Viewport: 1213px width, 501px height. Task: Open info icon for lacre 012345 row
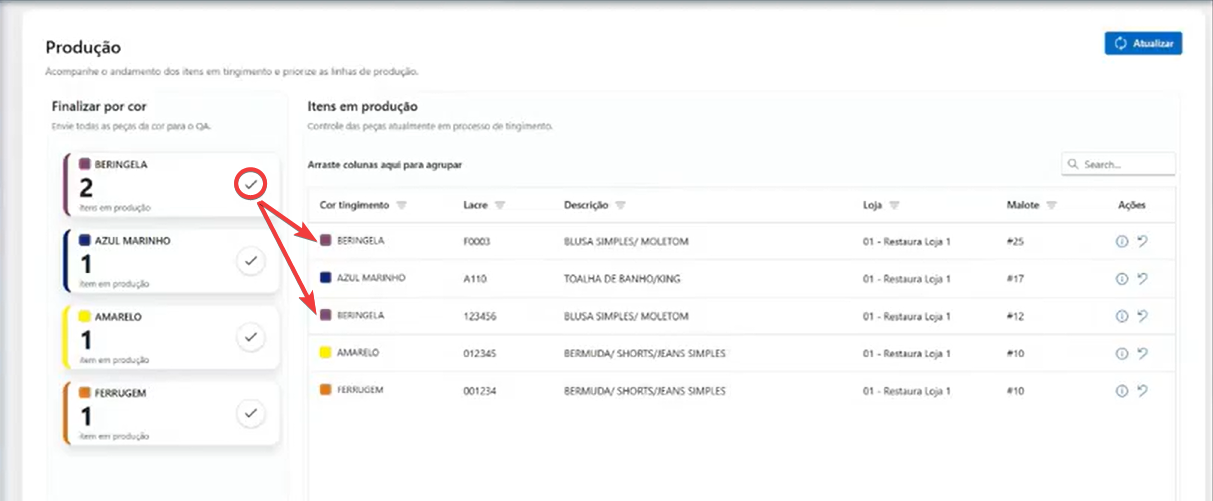pos(1121,353)
